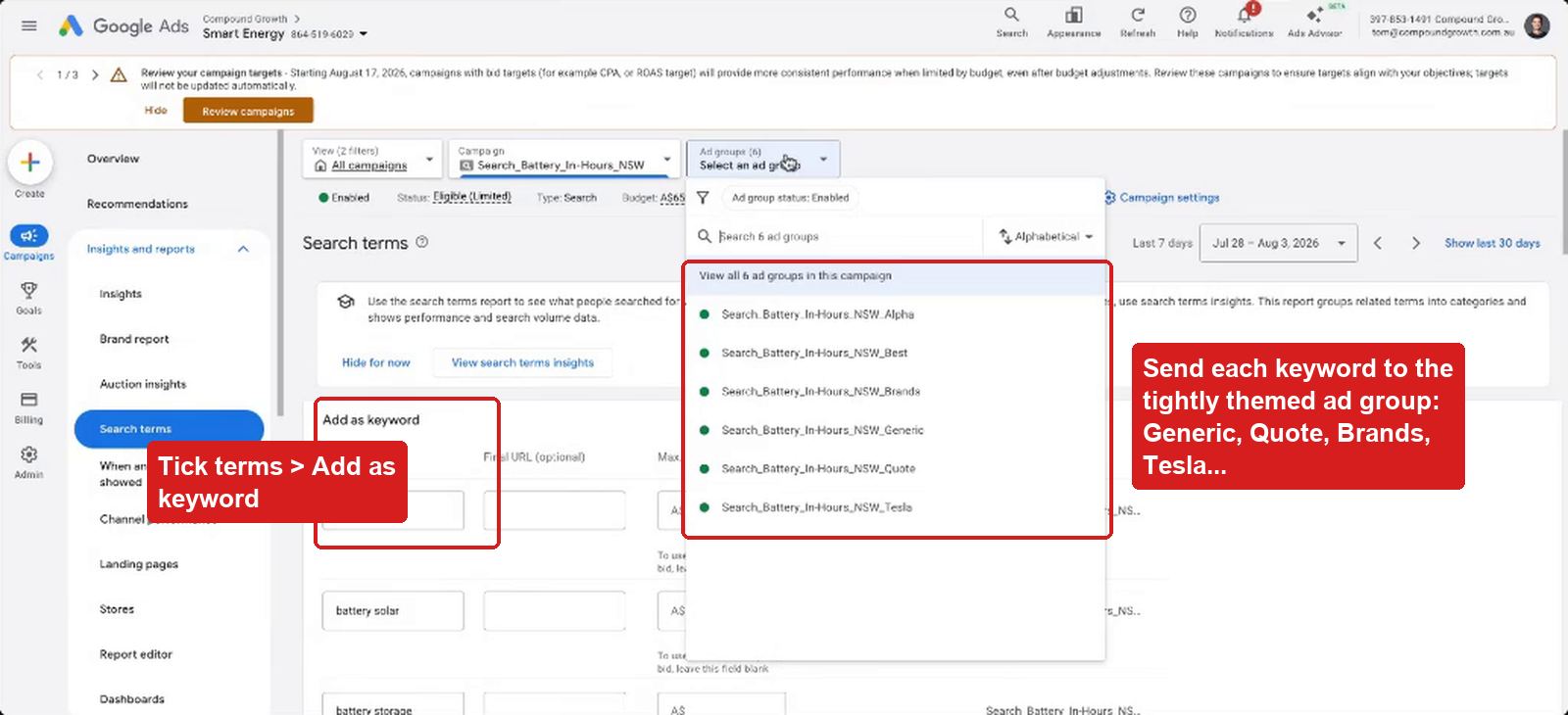The height and width of the screenshot is (715, 1568).
Task: Click the Google Ads logo
Action: (123, 26)
